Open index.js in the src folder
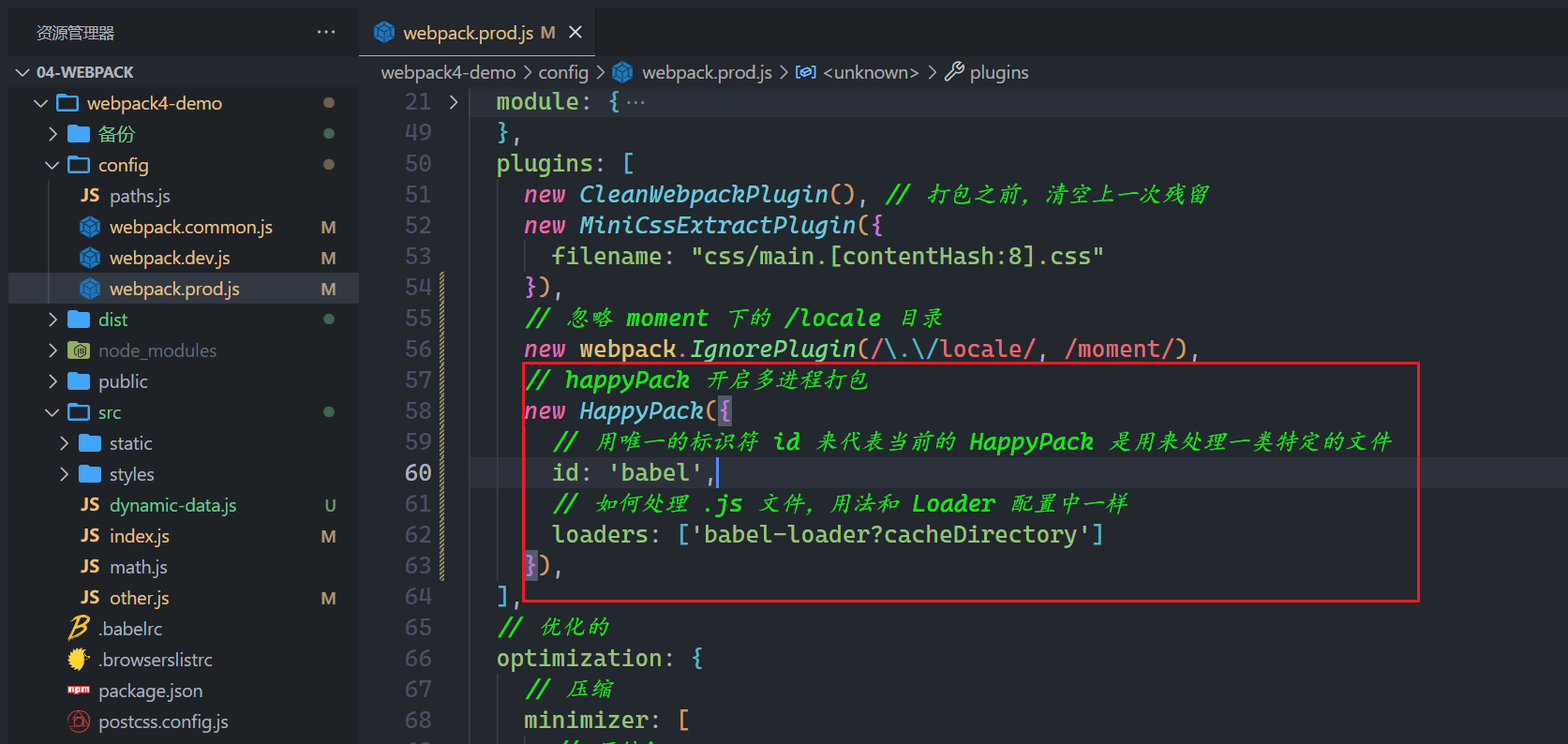 [140, 536]
